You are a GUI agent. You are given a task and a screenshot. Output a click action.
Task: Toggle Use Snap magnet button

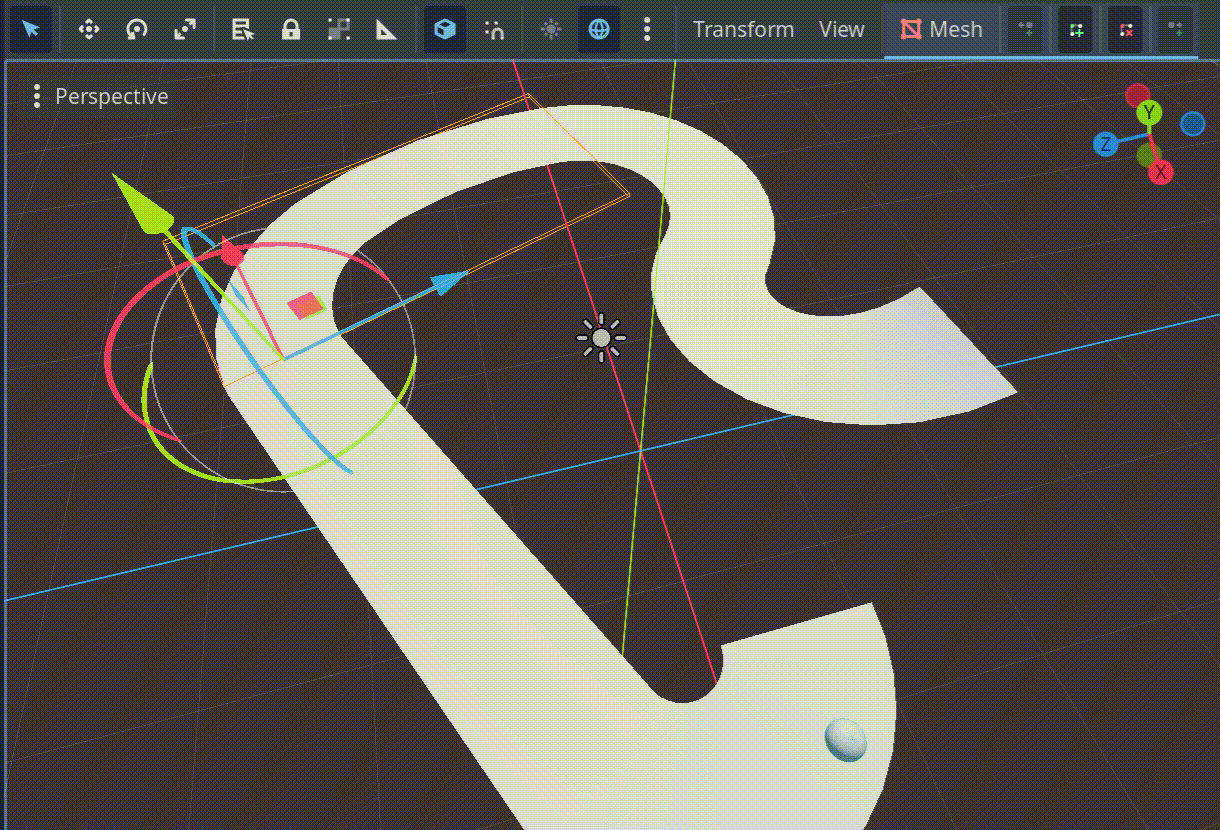point(494,29)
